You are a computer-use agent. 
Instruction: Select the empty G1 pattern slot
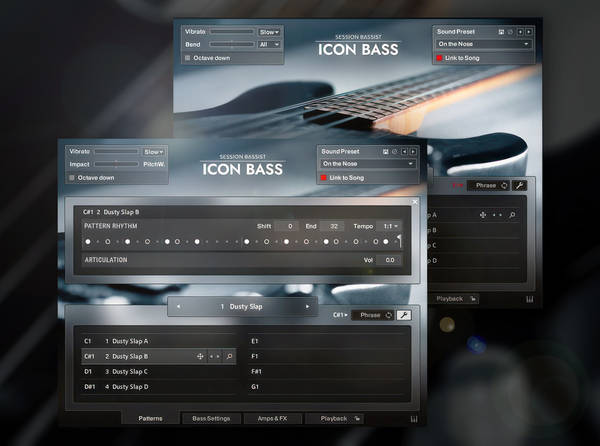coord(326,387)
